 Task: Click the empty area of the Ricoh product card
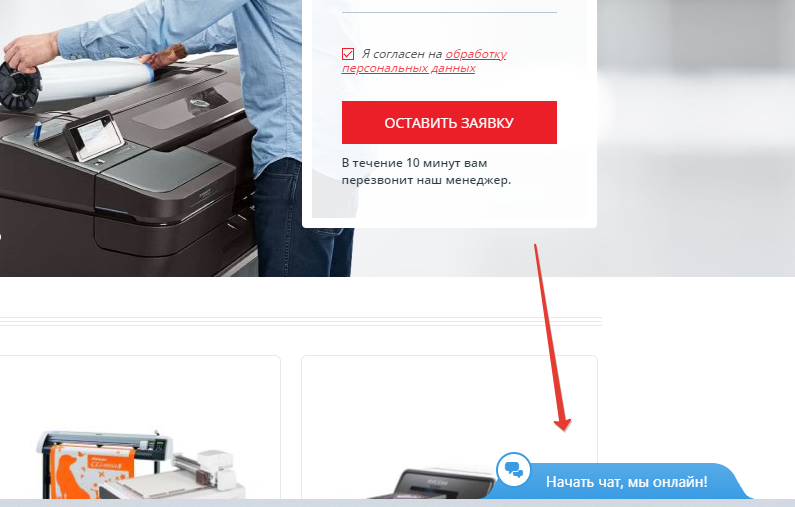click(x=449, y=401)
